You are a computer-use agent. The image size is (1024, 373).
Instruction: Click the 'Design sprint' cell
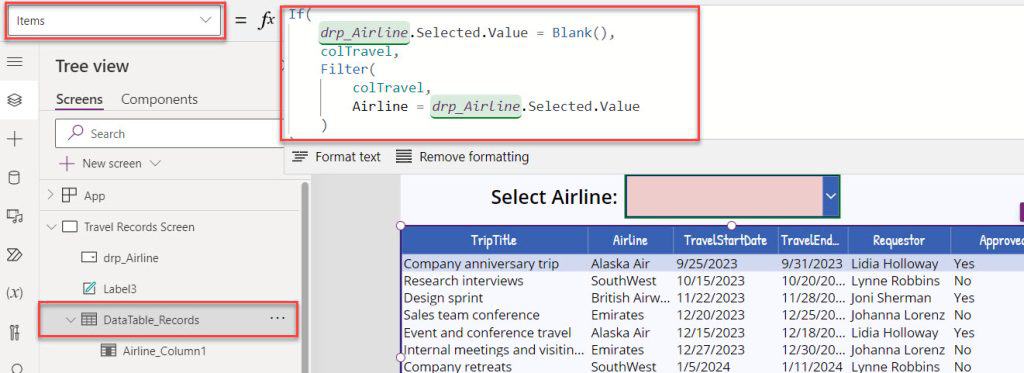[x=443, y=298]
